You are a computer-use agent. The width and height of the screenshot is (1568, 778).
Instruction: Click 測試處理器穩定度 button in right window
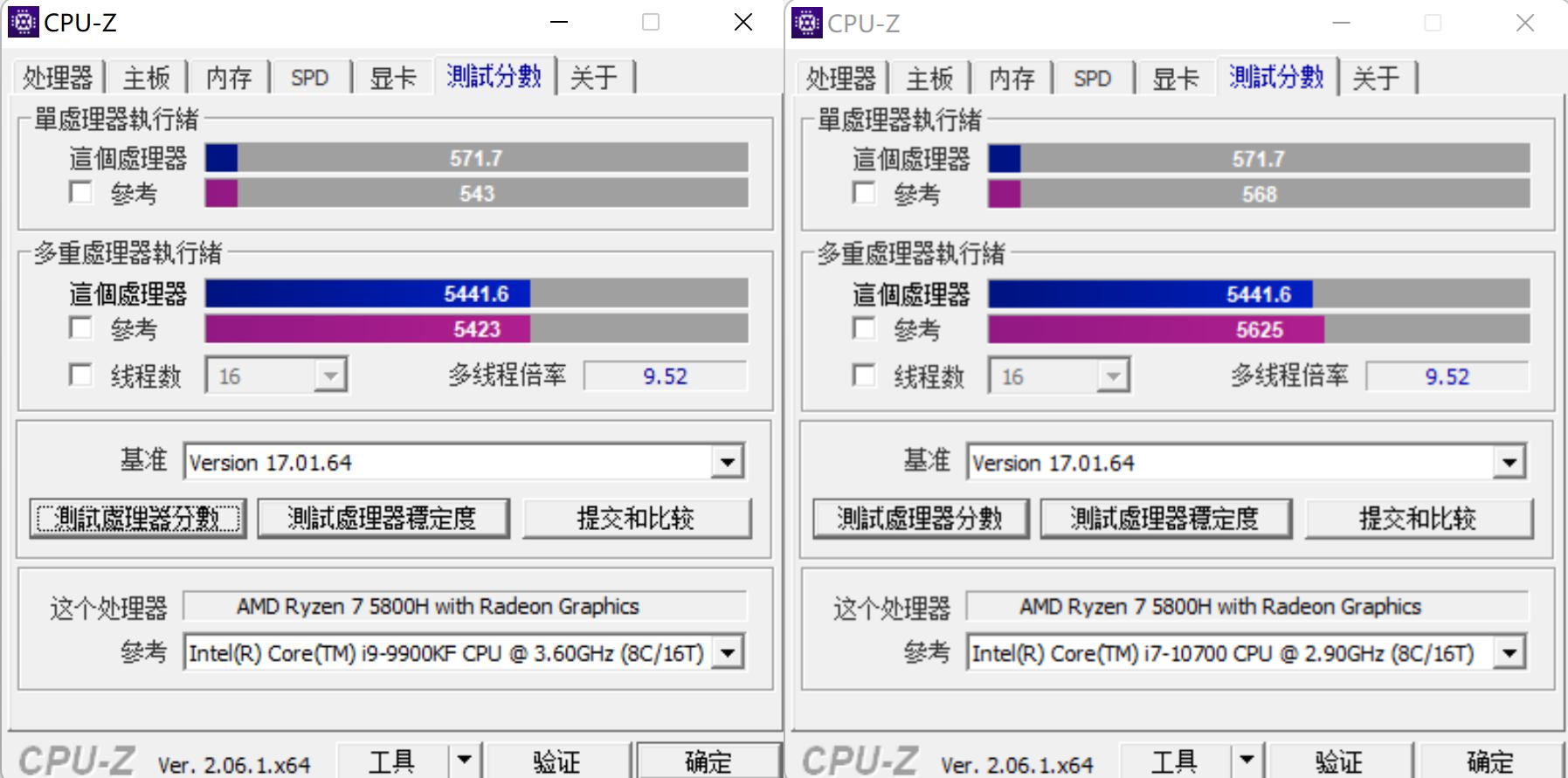click(1165, 519)
